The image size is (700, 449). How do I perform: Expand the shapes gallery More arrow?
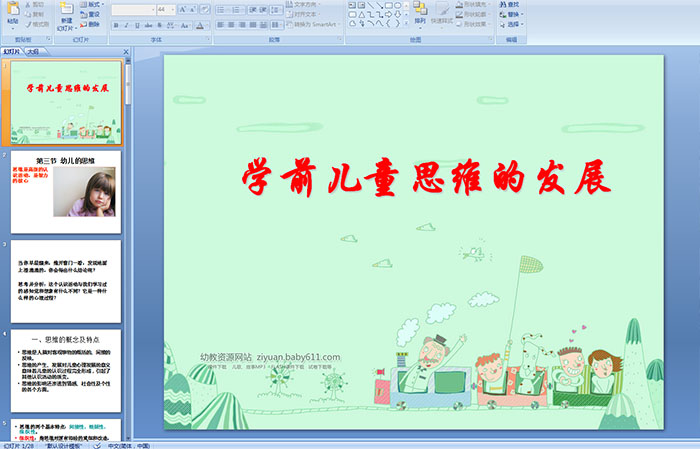click(406, 23)
